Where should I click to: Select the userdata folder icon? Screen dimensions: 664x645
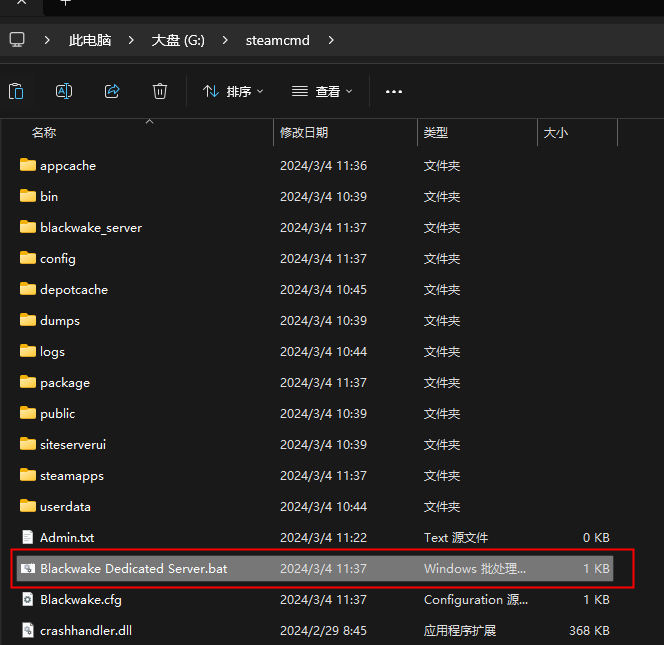28,506
